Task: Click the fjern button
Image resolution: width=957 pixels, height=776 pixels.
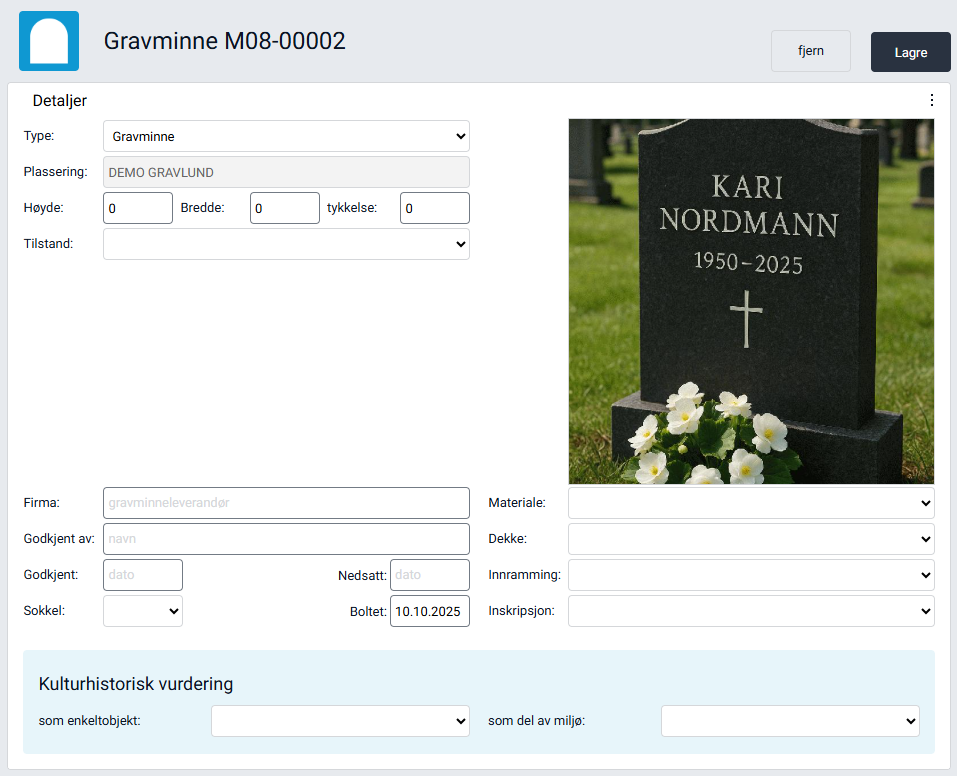Action: tap(810, 51)
